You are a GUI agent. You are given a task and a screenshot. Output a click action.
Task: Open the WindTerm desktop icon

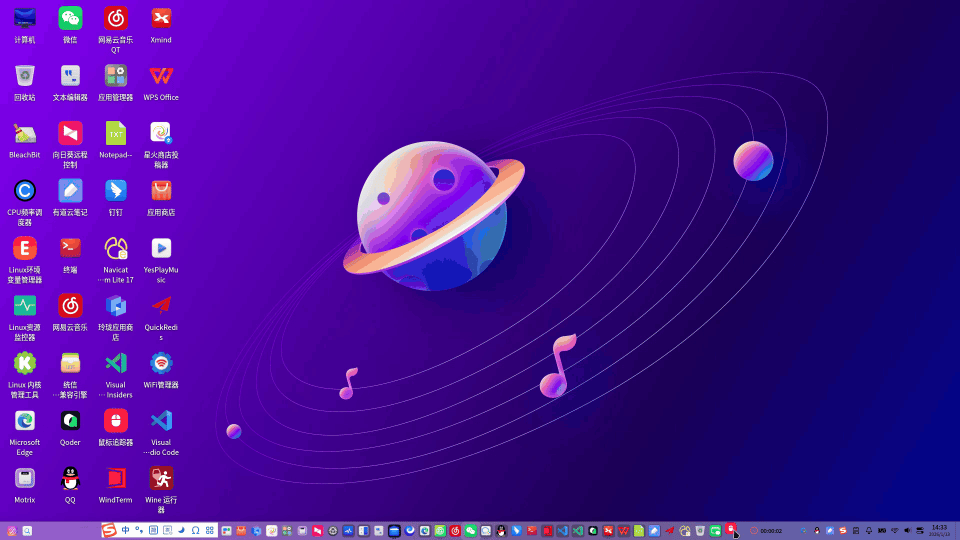[x=116, y=478]
